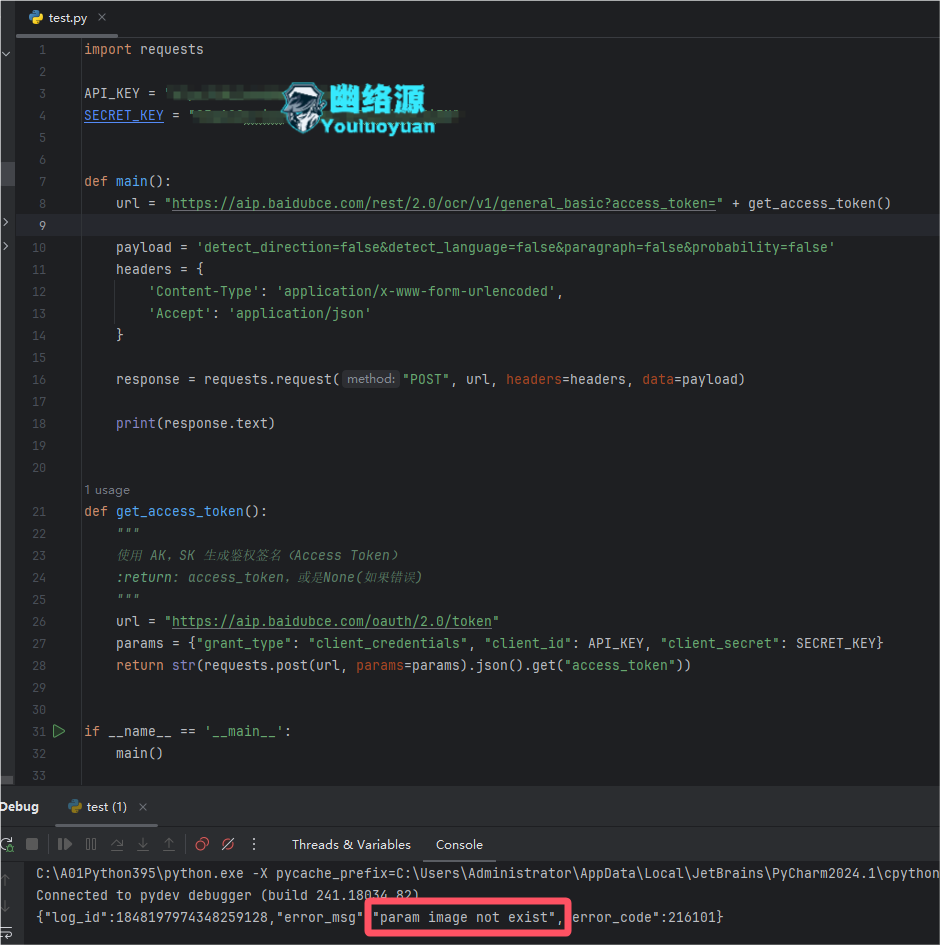The height and width of the screenshot is (945, 940).
Task: Collapse the code fold chevron at line 1
Action: (x=6, y=53)
